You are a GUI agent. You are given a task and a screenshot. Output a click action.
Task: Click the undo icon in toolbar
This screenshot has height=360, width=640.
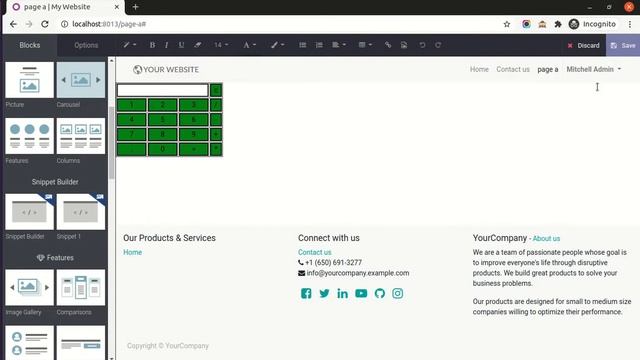point(422,45)
